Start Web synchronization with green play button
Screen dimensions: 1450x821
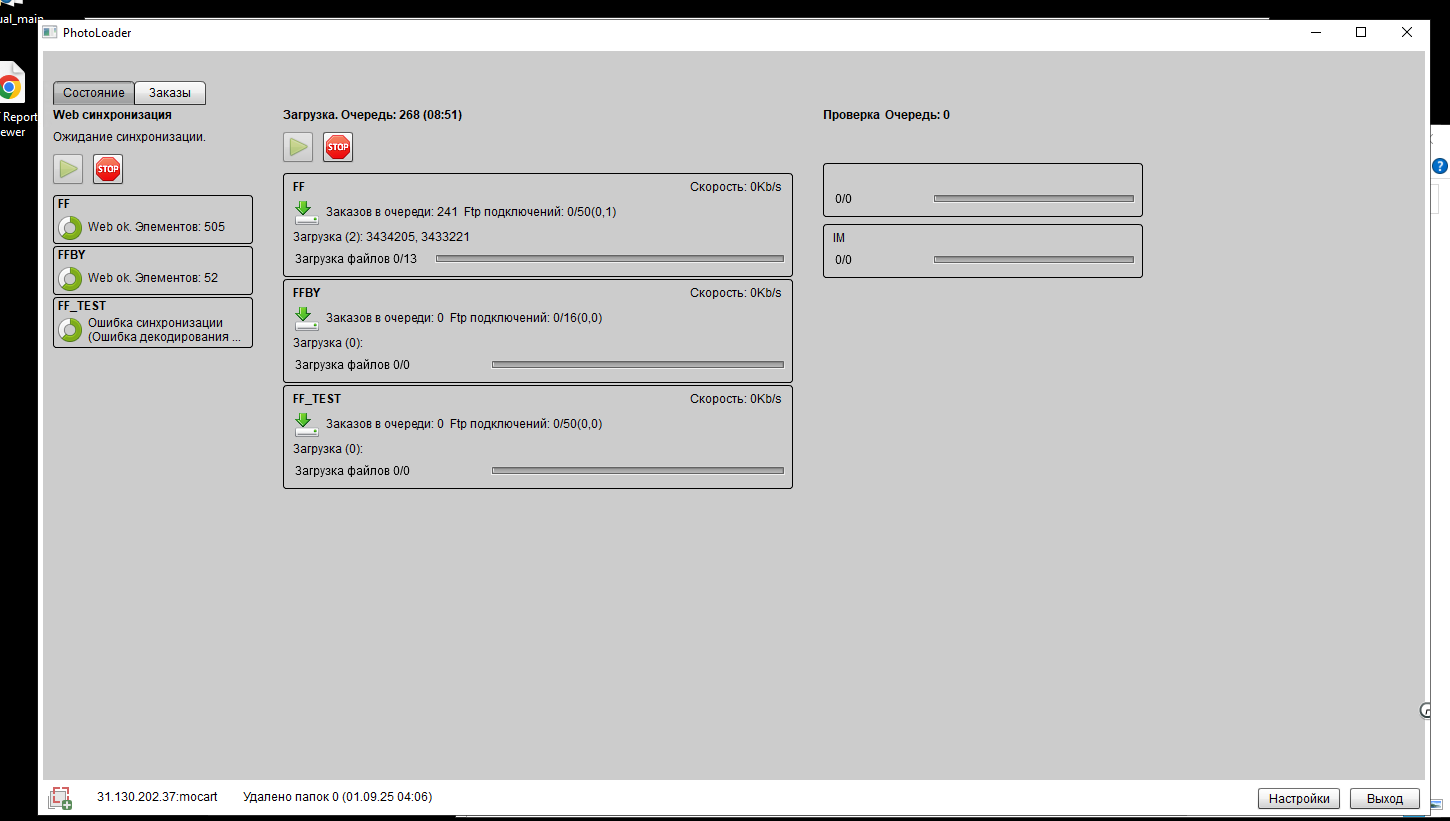pos(68,169)
